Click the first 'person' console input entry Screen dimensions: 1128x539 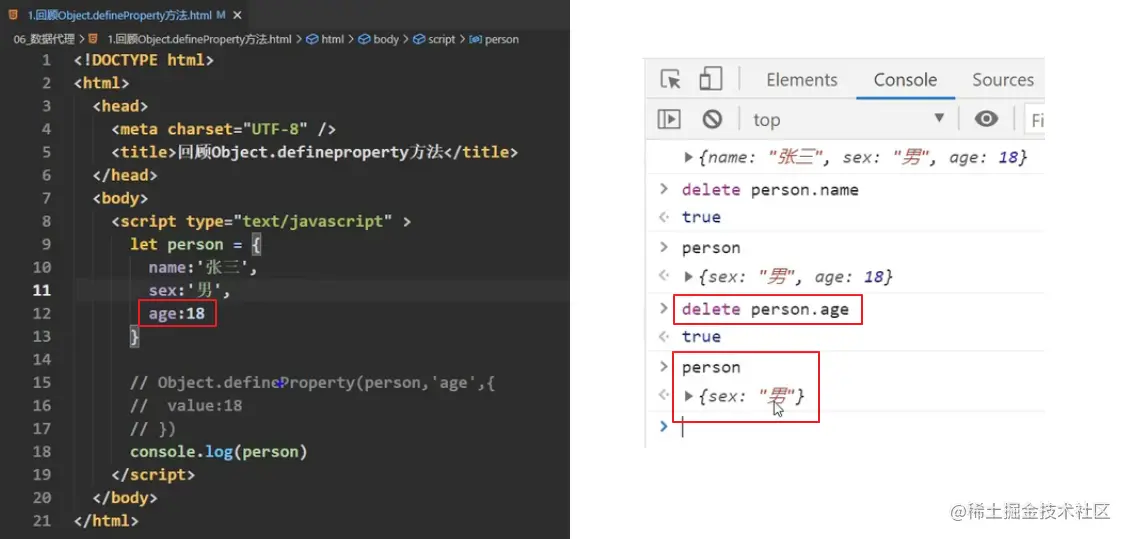pyautogui.click(x=711, y=248)
